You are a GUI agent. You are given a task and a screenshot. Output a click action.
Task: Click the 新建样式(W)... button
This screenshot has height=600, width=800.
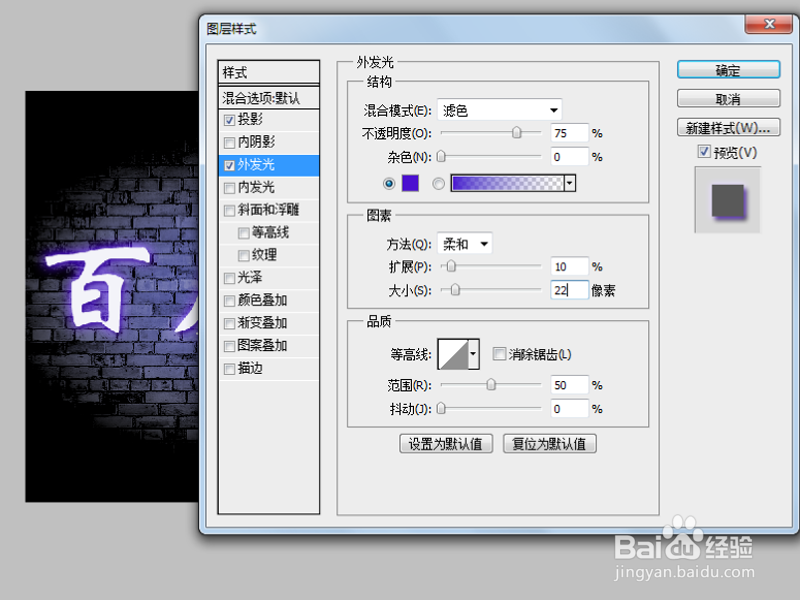coord(729,128)
